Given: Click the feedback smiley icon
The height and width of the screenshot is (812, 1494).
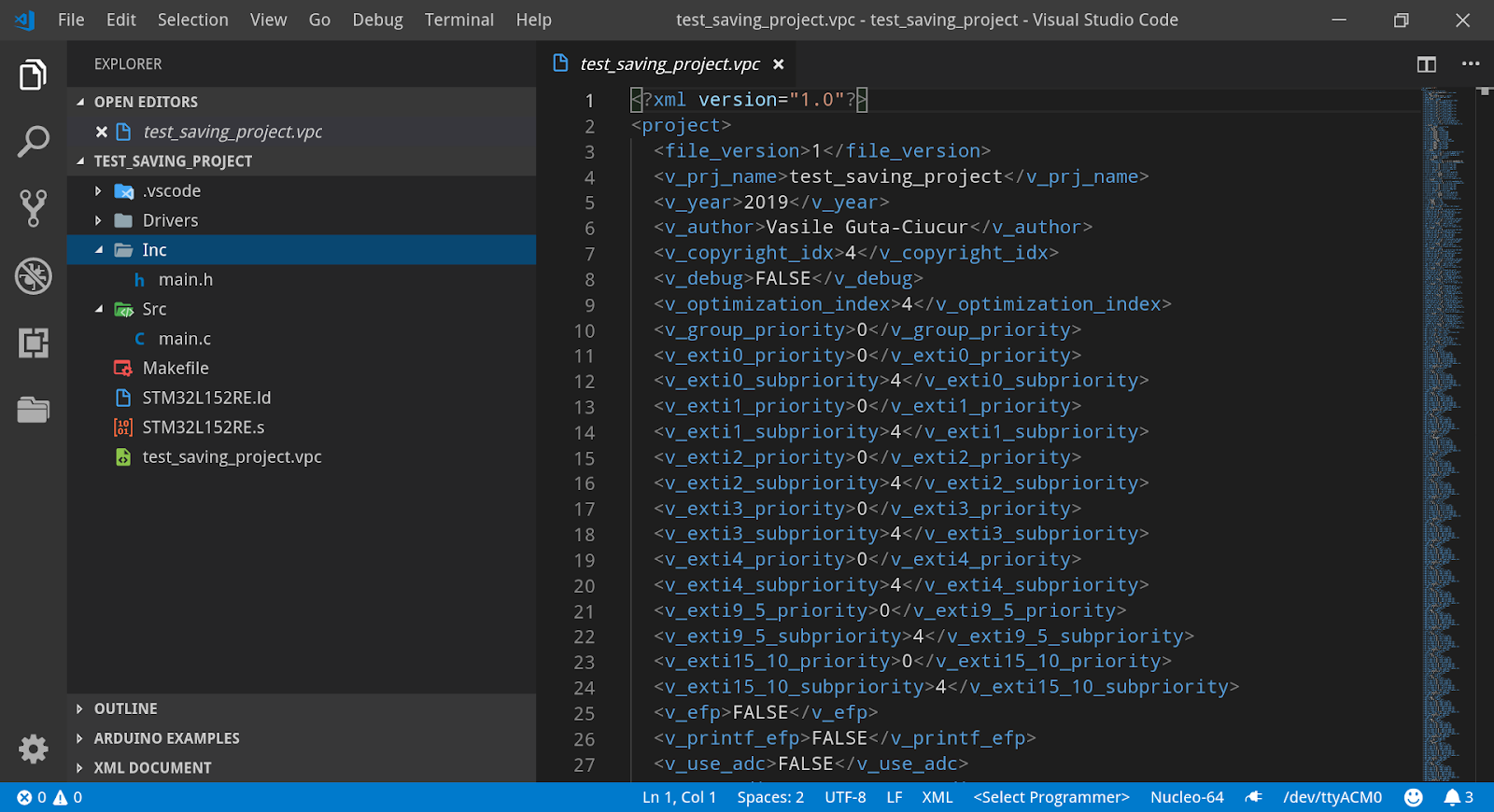Looking at the screenshot, I should pos(1414,797).
